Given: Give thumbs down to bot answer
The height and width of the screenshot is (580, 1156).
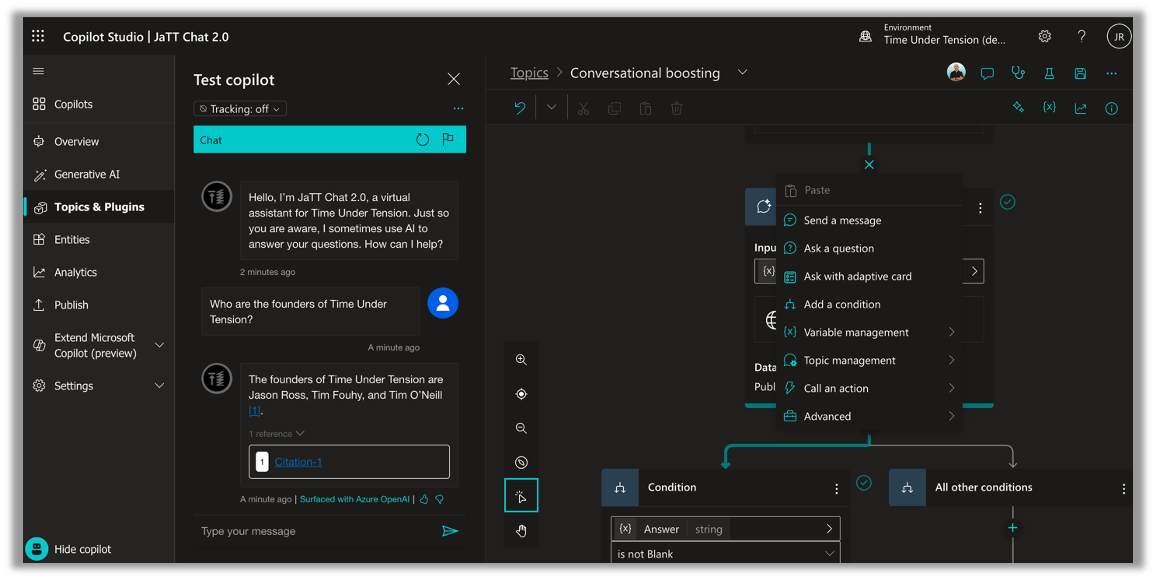Looking at the screenshot, I should click(x=439, y=499).
